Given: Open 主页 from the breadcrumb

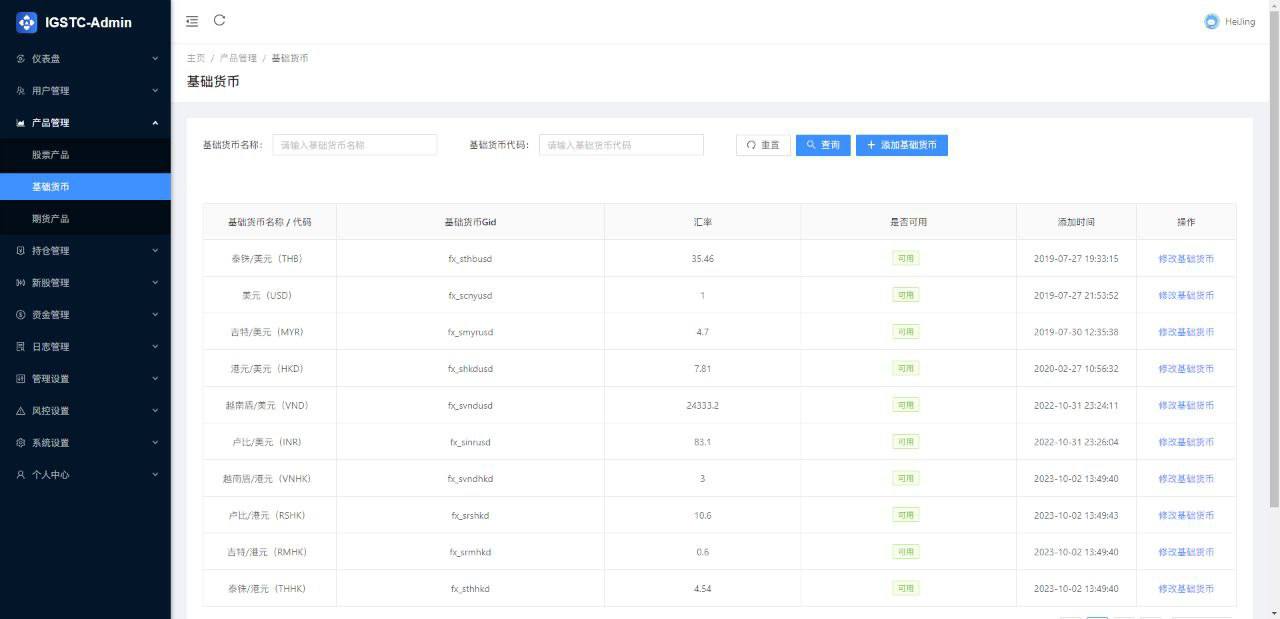Looking at the screenshot, I should [195, 58].
